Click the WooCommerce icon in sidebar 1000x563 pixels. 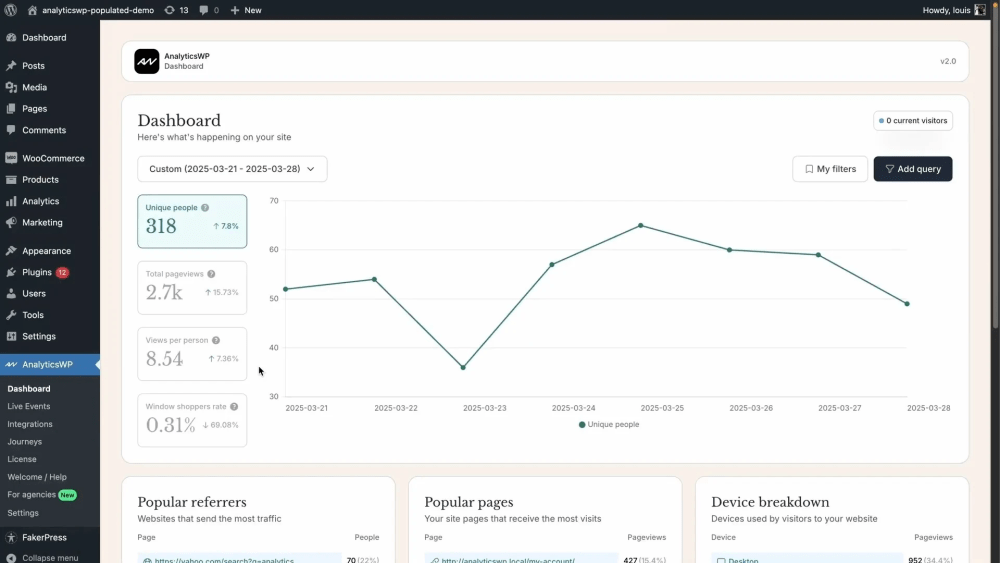[11, 158]
